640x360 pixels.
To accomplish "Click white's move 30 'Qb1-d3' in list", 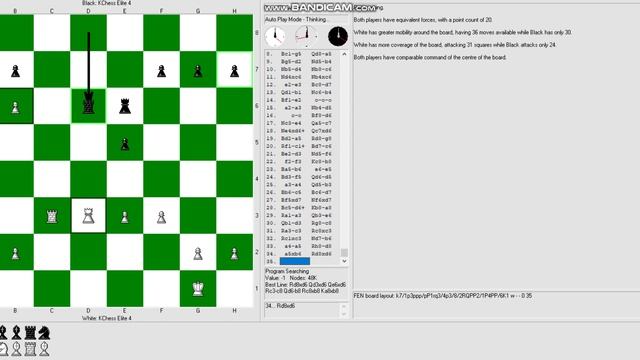I will pyautogui.click(x=291, y=223).
